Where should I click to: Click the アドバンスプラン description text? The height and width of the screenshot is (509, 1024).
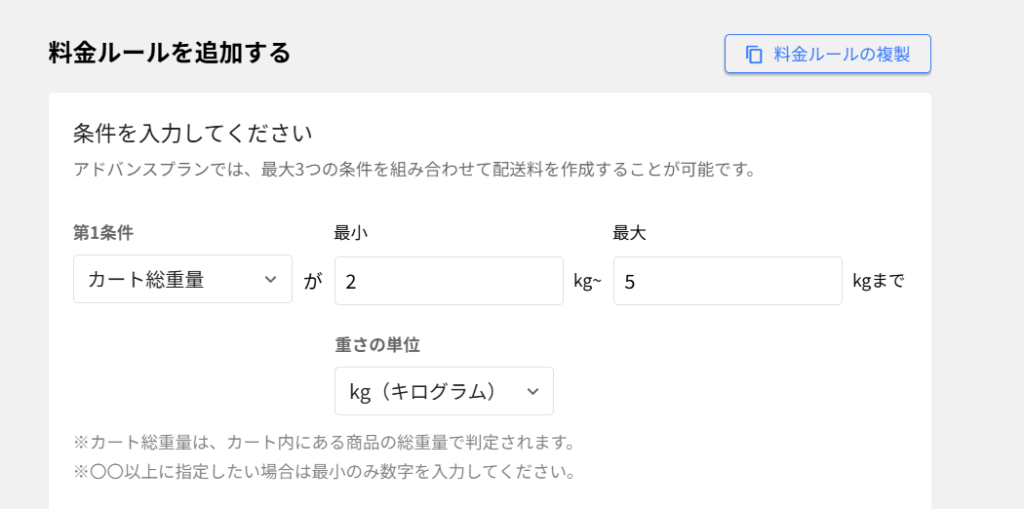[413, 169]
